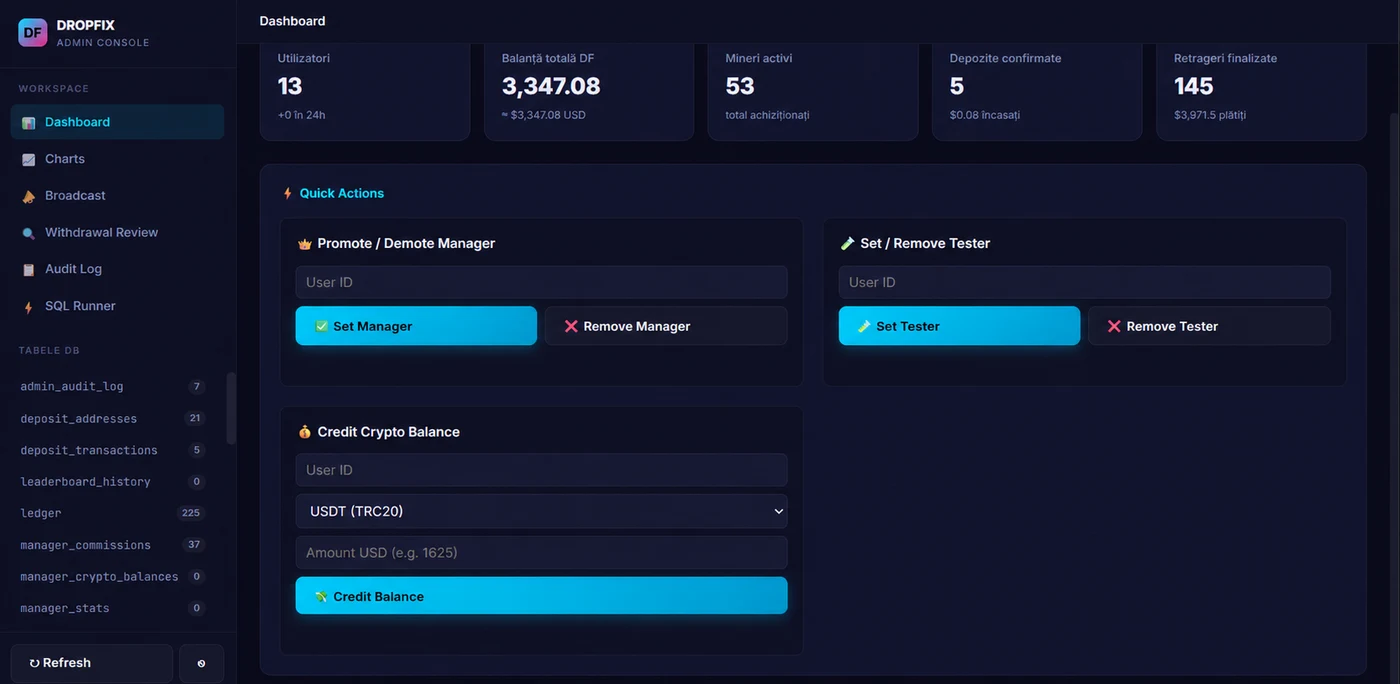This screenshot has height=684, width=1400.
Task: Click the Refresh button
Action: coord(92,663)
